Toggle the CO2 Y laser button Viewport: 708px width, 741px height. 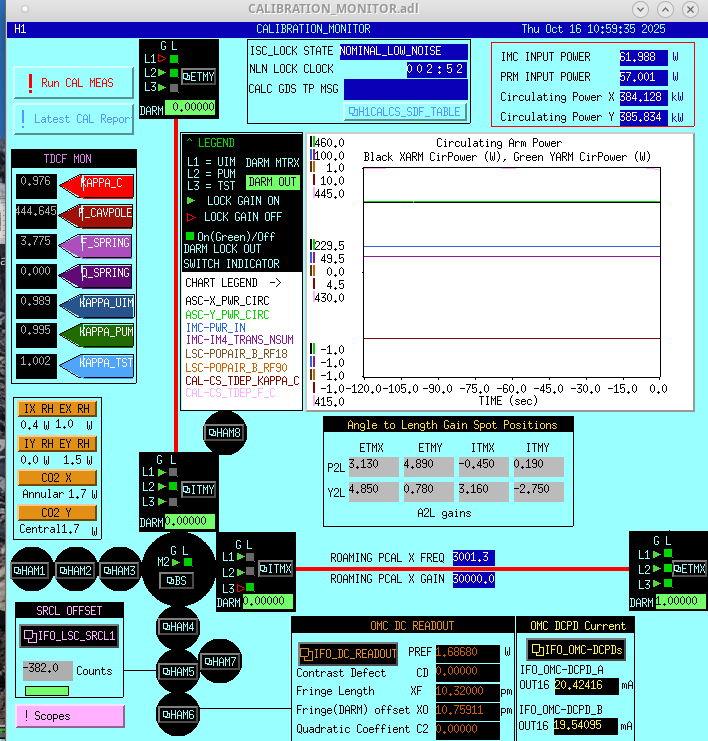57,513
